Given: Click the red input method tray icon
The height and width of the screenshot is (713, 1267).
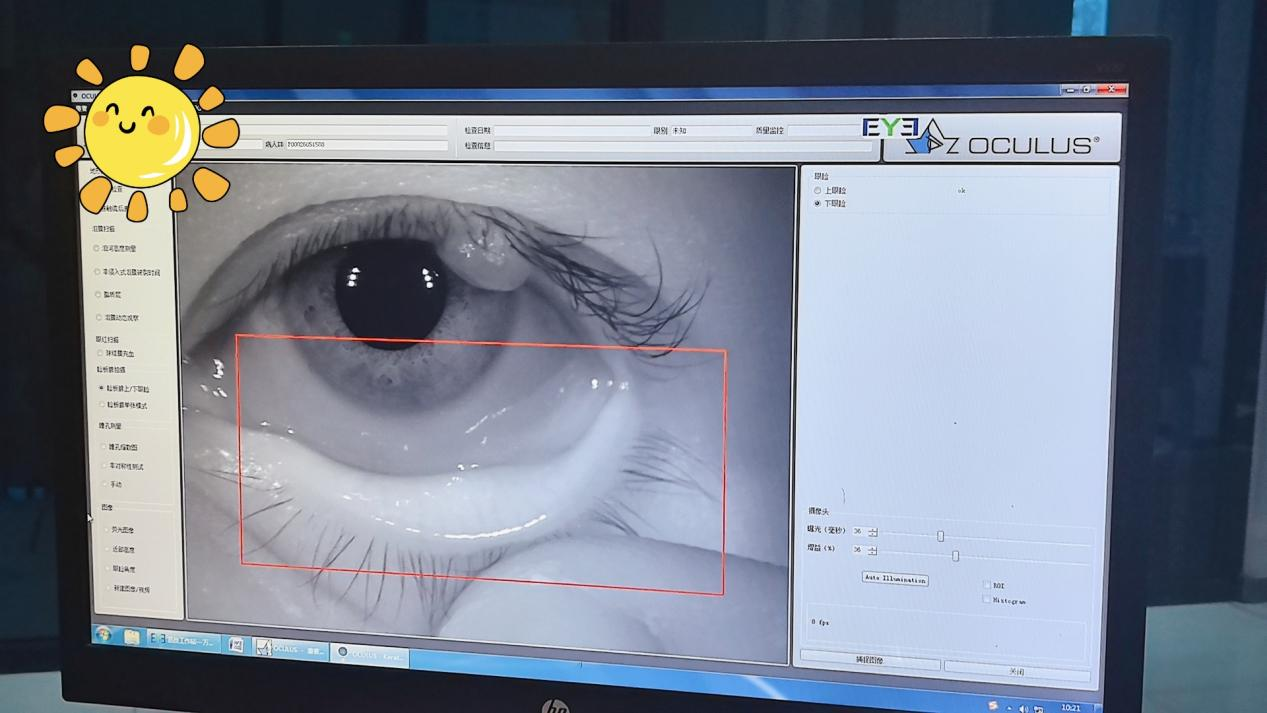Looking at the screenshot, I should 993,706.
